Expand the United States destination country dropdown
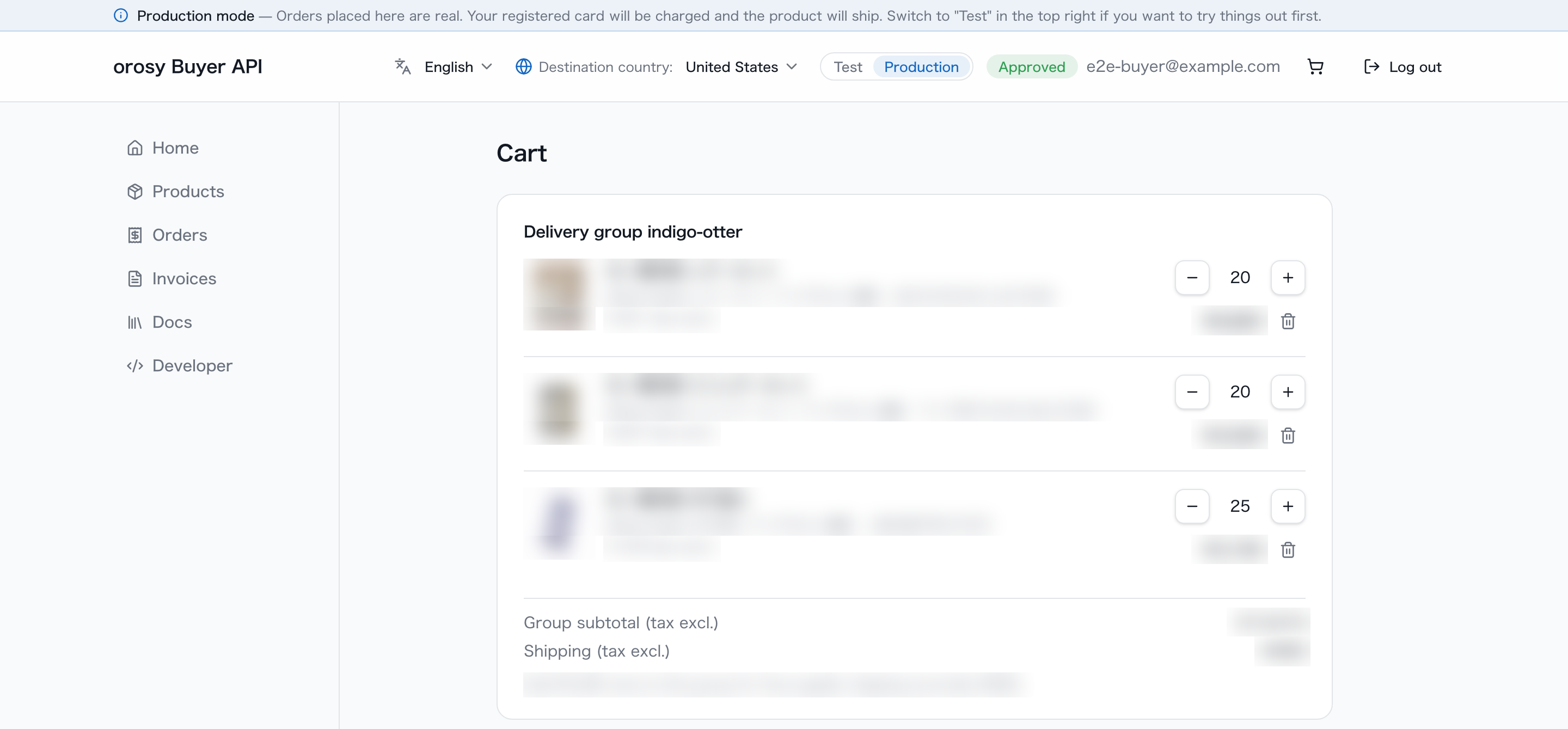This screenshot has width=1568, height=729. pos(741,66)
